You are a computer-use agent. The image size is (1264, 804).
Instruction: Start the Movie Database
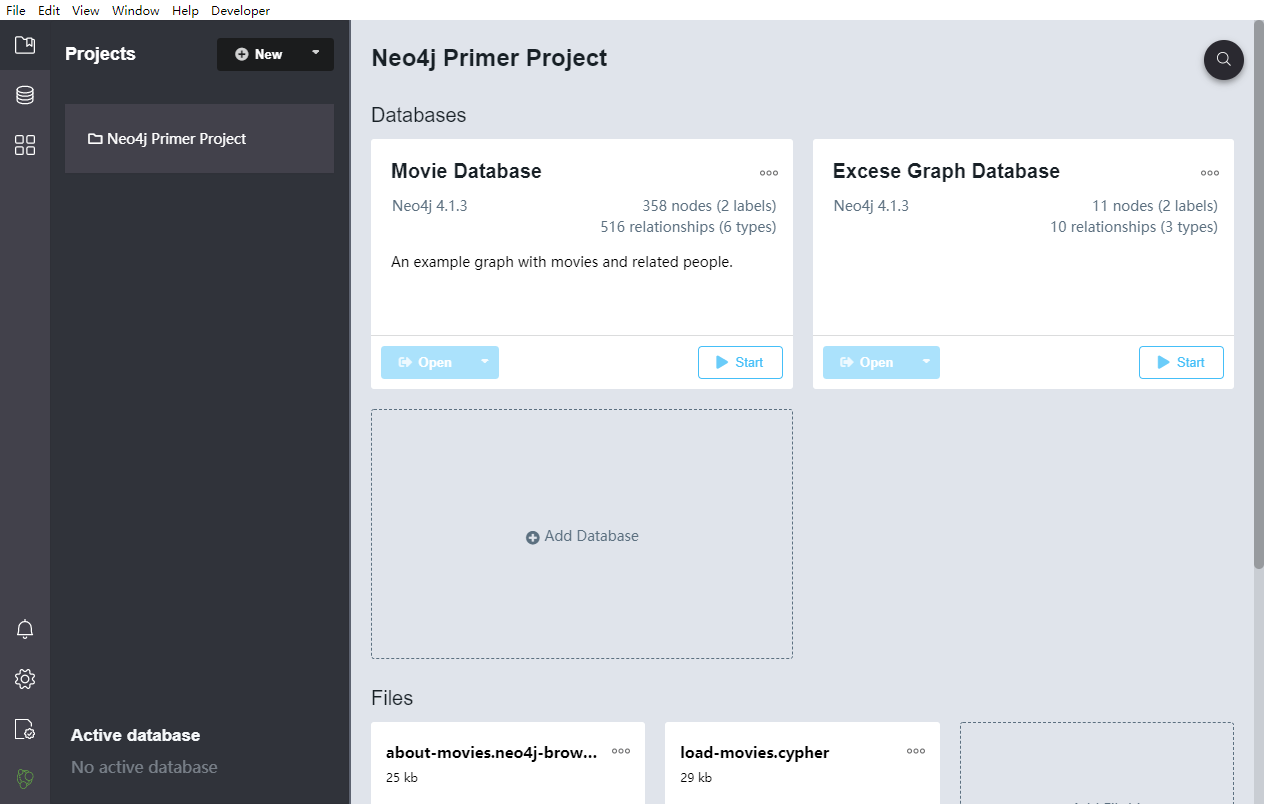point(740,362)
